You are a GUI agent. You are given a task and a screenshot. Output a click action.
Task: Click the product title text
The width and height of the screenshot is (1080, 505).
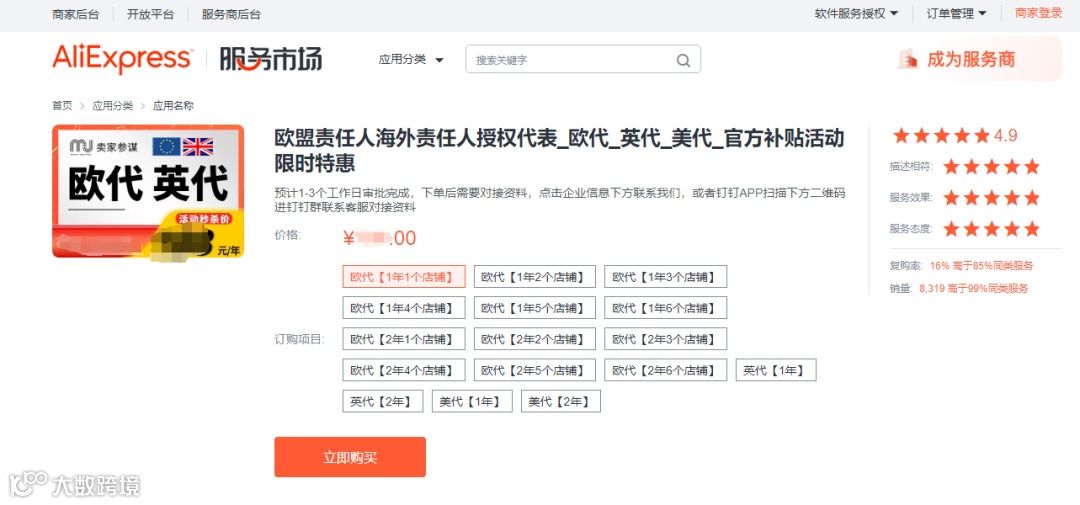(x=559, y=152)
